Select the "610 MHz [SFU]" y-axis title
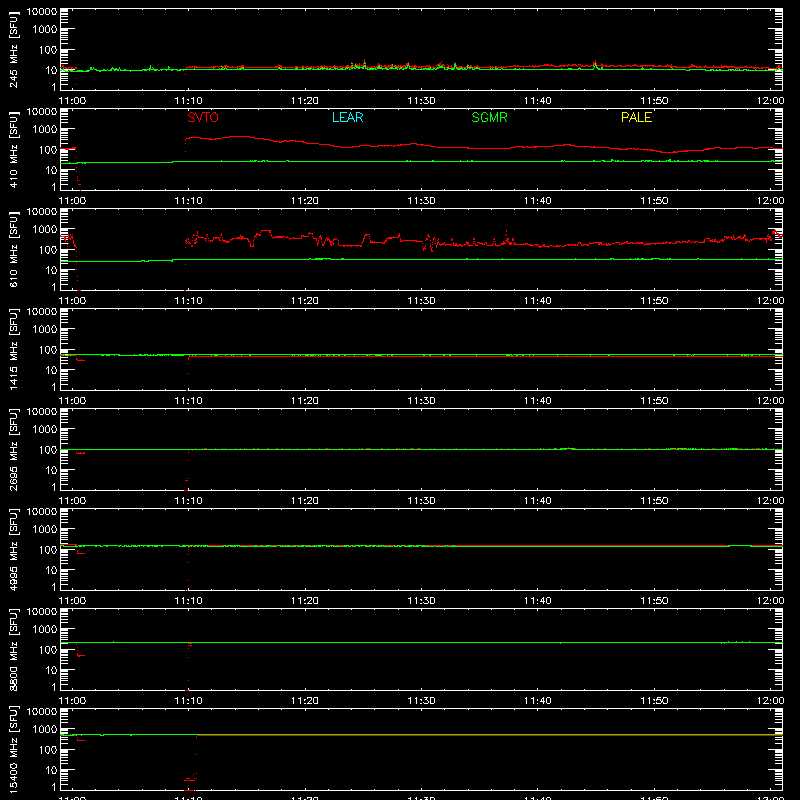The height and width of the screenshot is (800, 800). pos(13,249)
